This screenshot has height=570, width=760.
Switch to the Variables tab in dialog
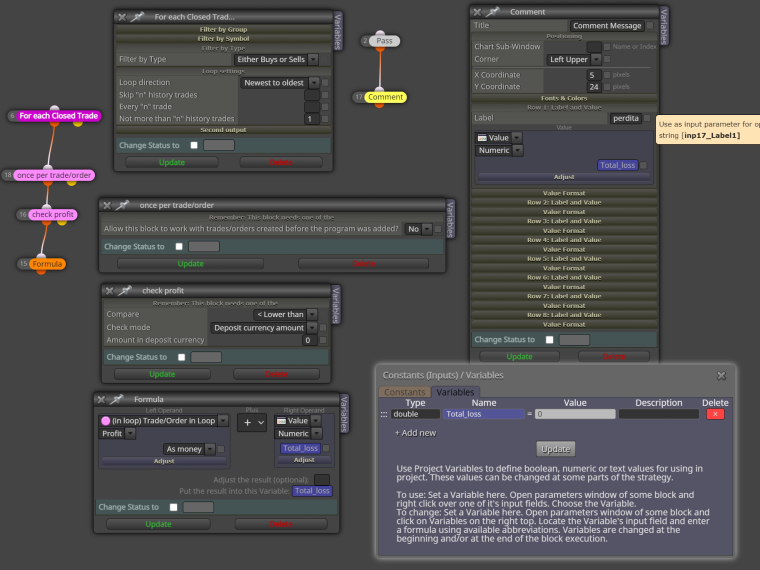coord(455,392)
